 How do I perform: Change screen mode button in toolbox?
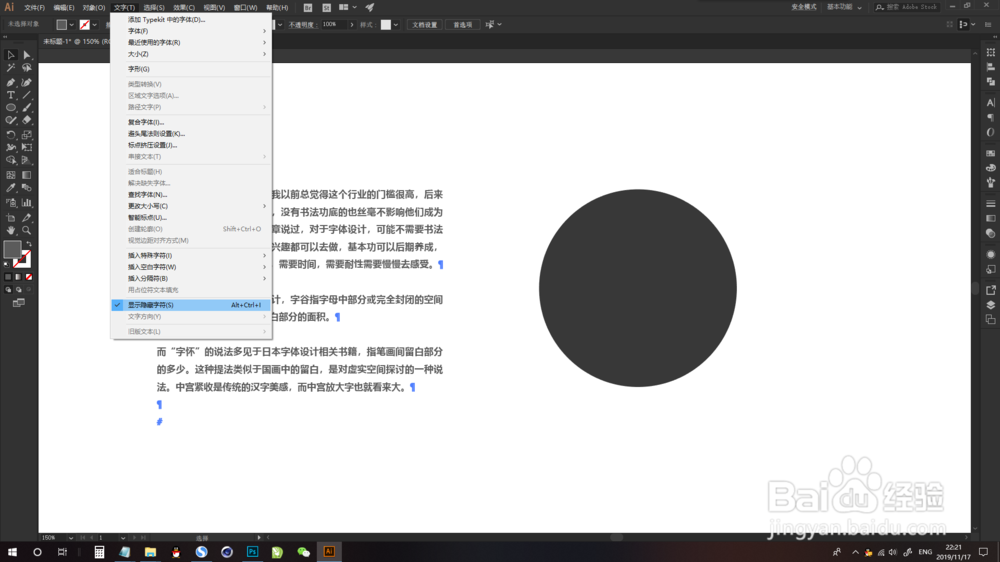pyautogui.click(x=18, y=303)
